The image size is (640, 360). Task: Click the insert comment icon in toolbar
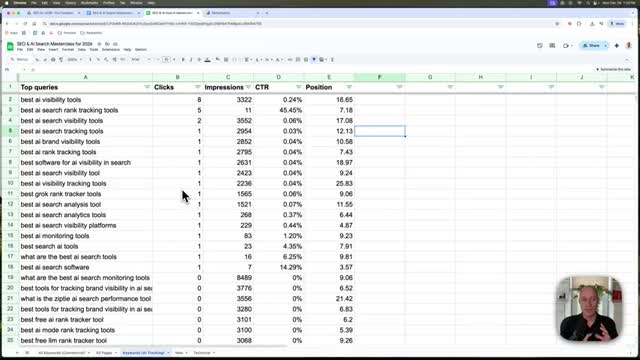pyautogui.click(x=298, y=60)
